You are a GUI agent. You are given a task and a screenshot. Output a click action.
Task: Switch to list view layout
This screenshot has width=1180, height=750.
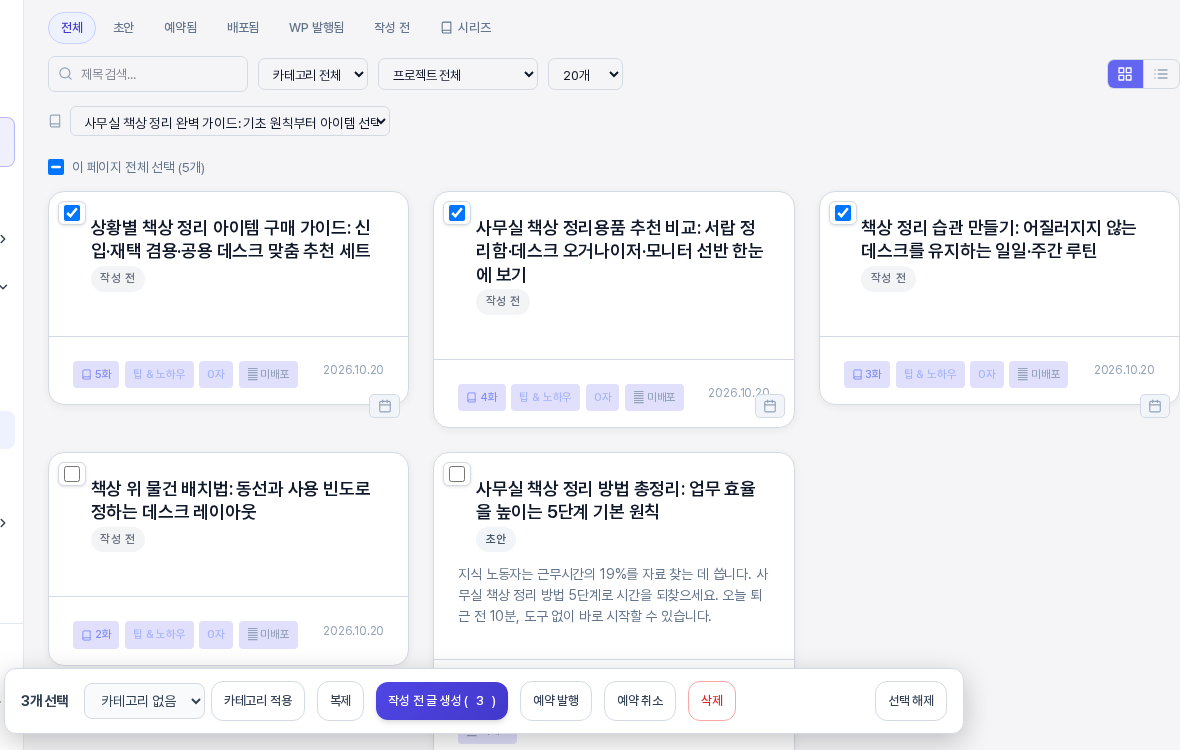(1161, 74)
